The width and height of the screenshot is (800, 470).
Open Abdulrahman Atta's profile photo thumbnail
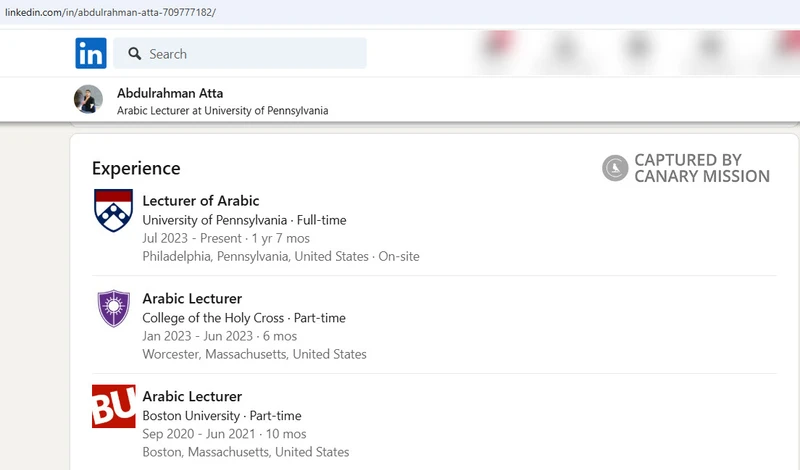pos(88,99)
